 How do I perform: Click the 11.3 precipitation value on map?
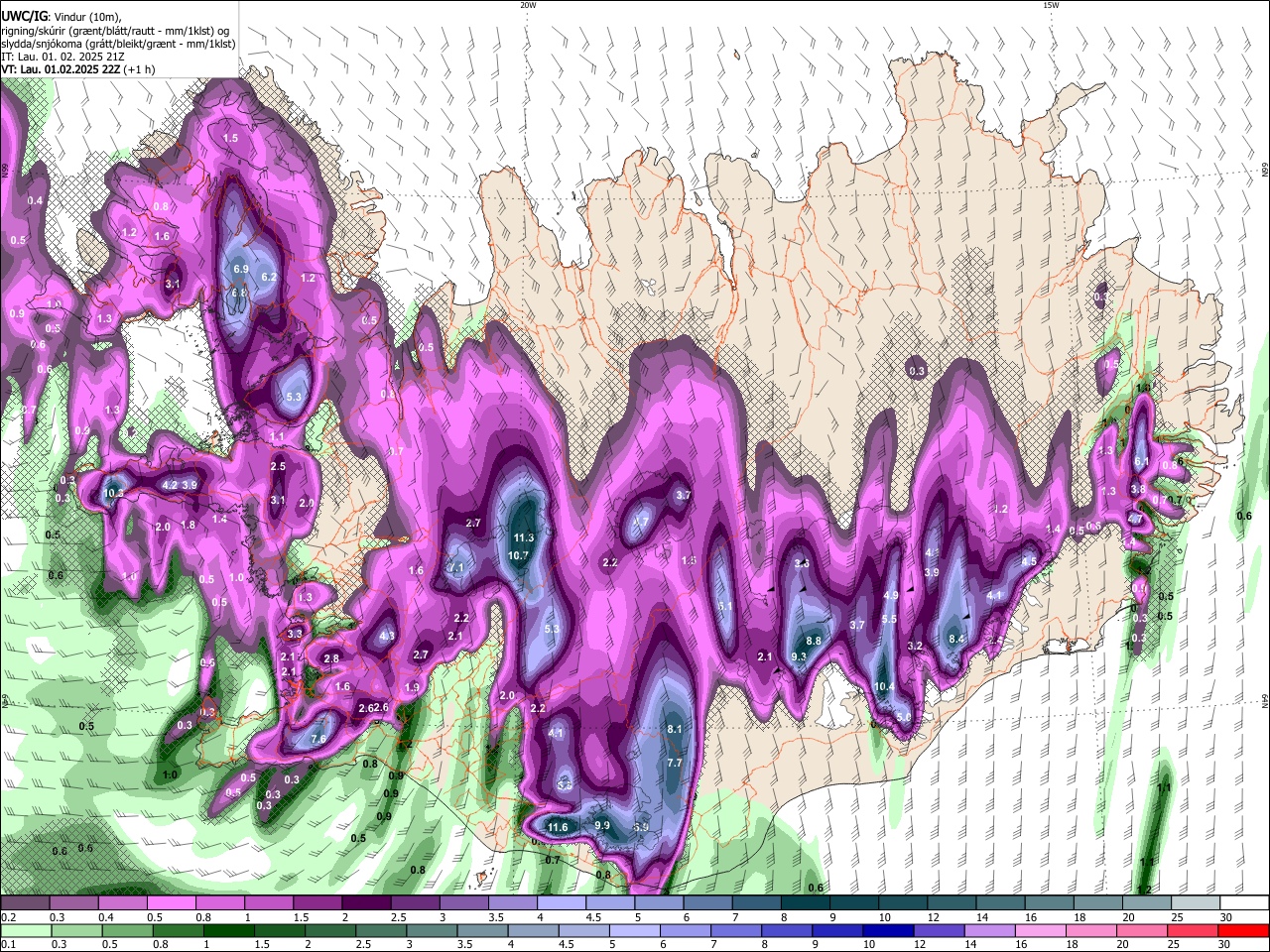[523, 538]
